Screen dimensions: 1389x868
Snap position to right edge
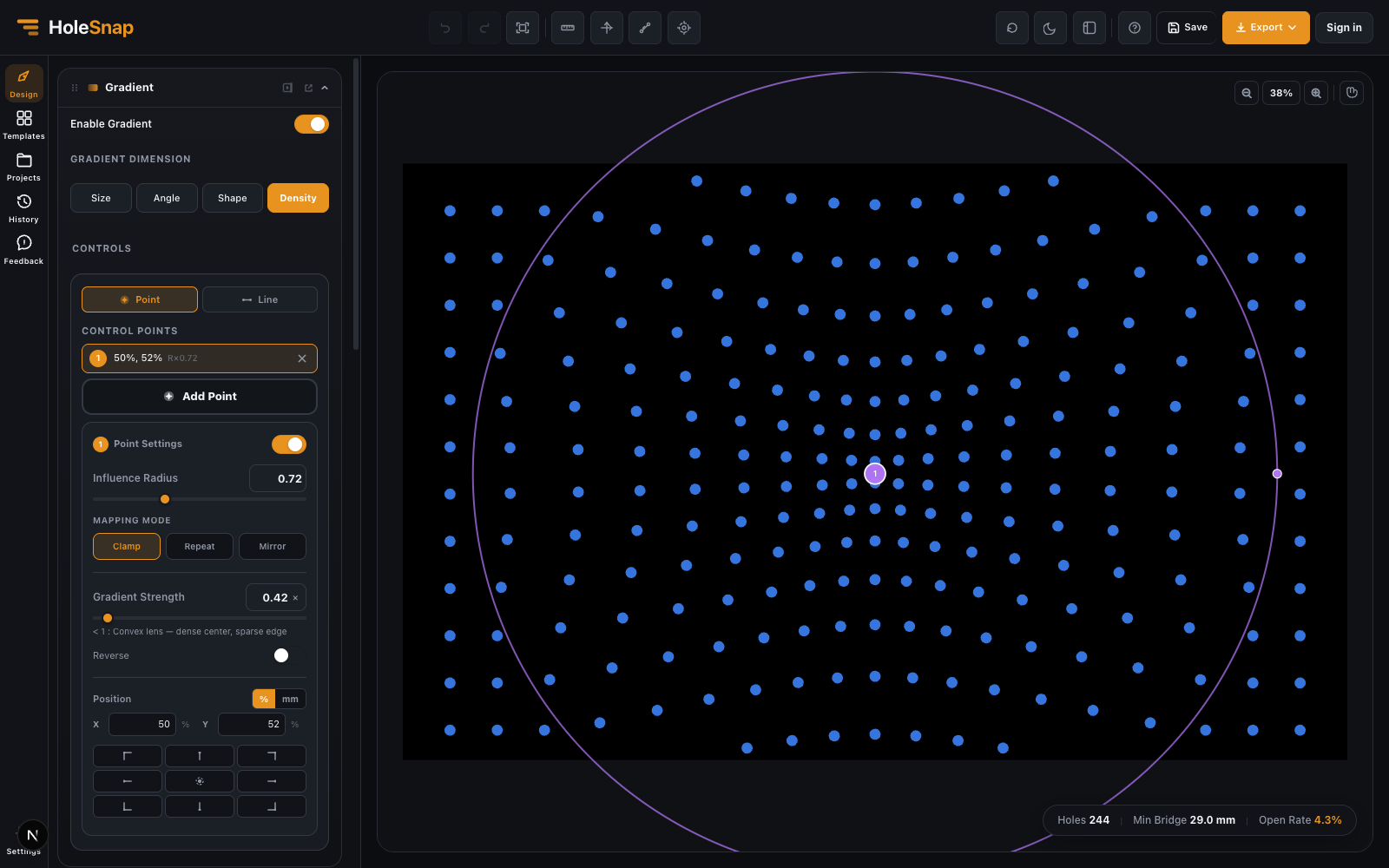pos(272,781)
